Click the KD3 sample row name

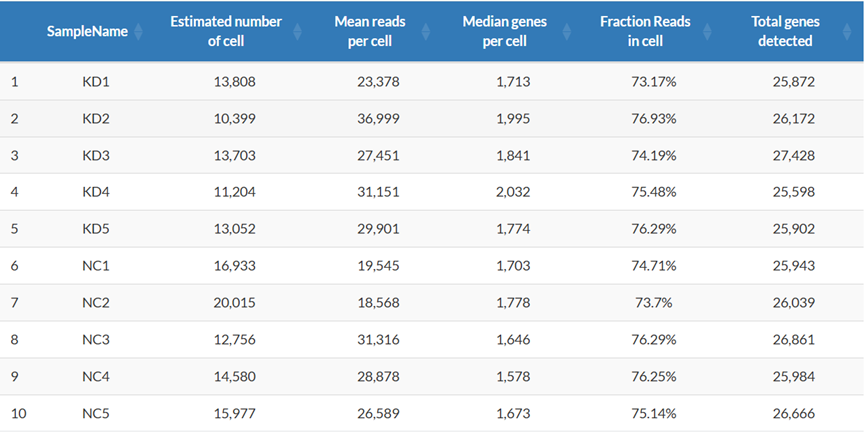[94, 156]
